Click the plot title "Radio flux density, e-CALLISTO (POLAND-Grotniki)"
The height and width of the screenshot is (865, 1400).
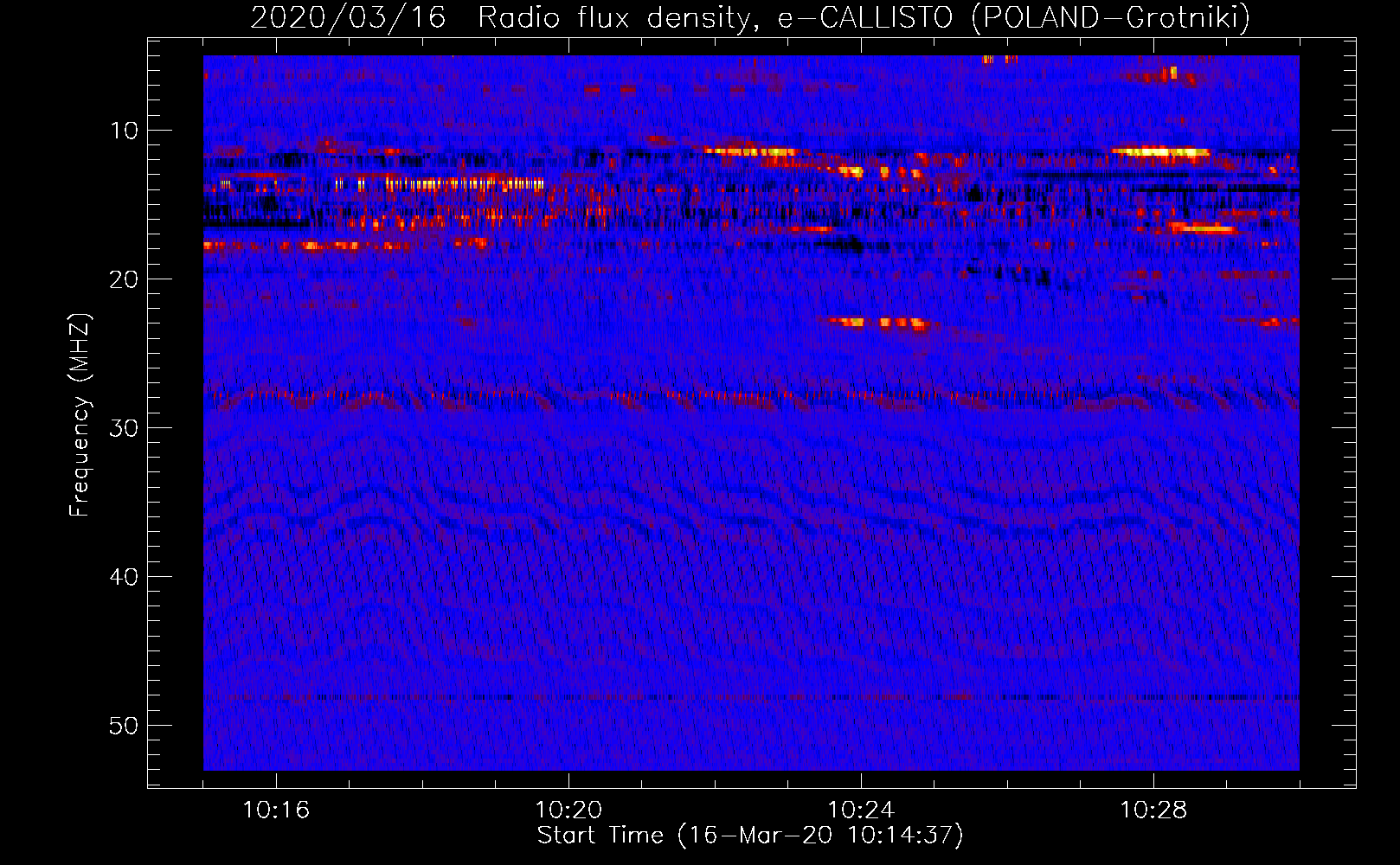[x=864, y=17]
